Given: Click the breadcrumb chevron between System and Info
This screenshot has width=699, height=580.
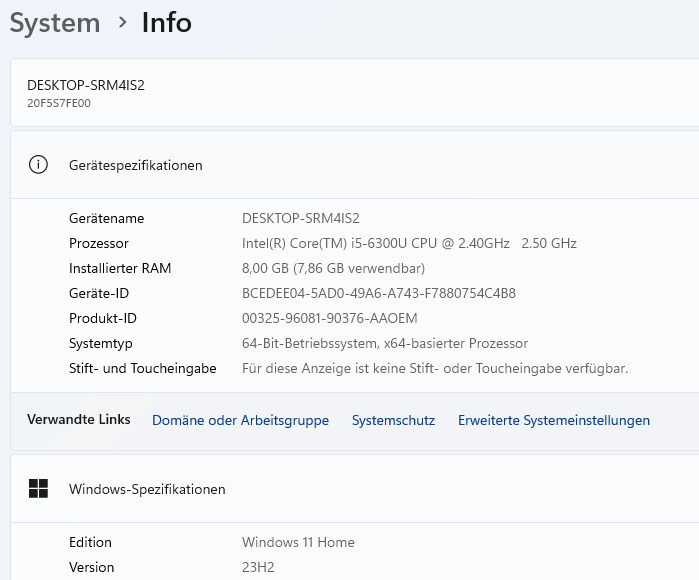Looking at the screenshot, I should pos(122,22).
